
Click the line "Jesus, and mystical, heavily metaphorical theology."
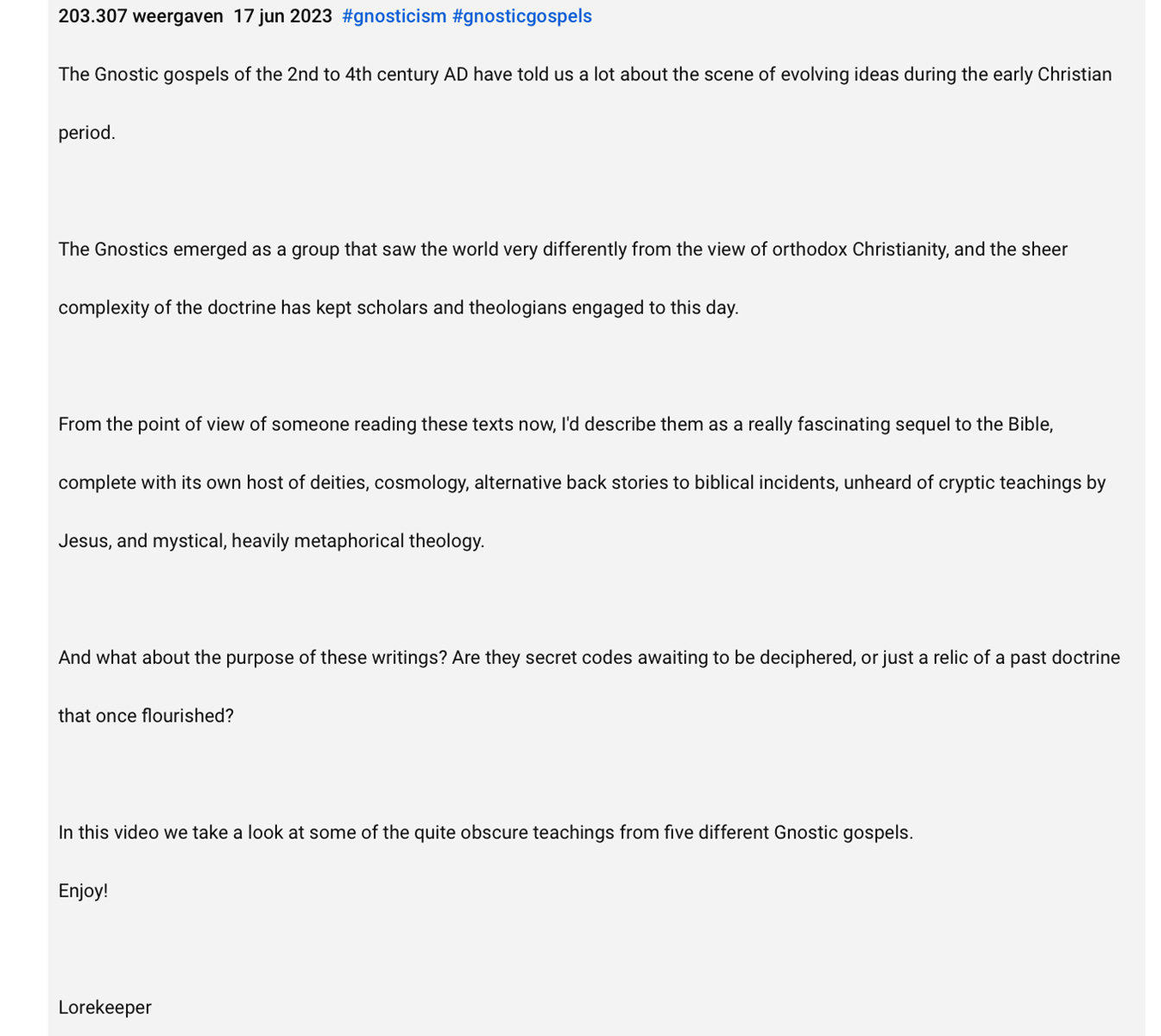(x=271, y=541)
